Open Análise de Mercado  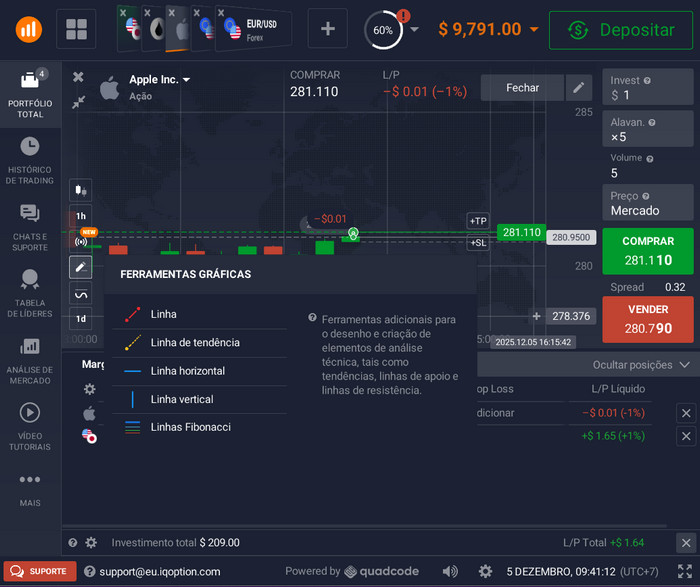(x=30, y=361)
